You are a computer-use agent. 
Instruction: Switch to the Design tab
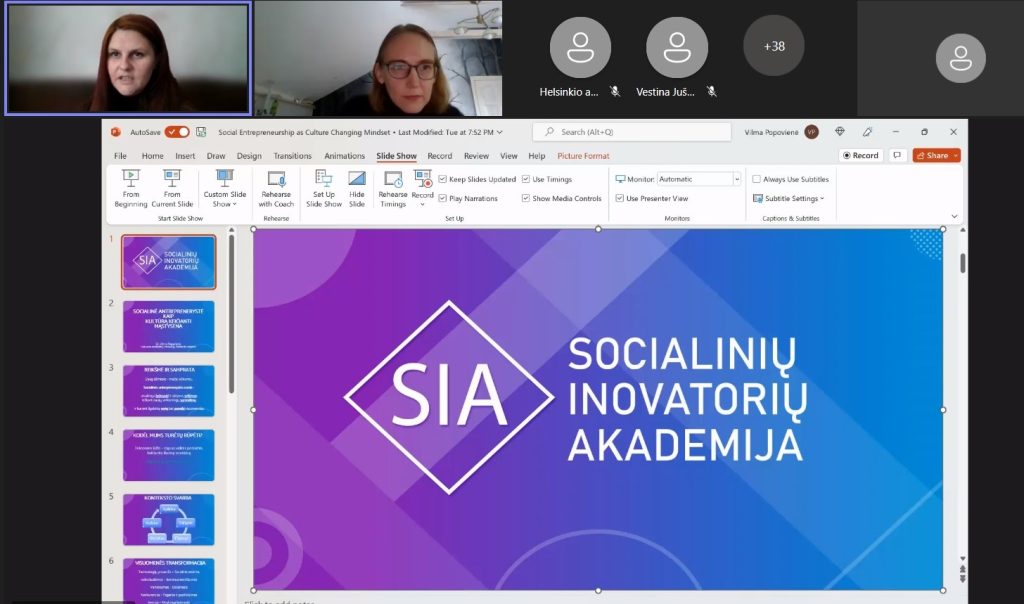(x=249, y=156)
